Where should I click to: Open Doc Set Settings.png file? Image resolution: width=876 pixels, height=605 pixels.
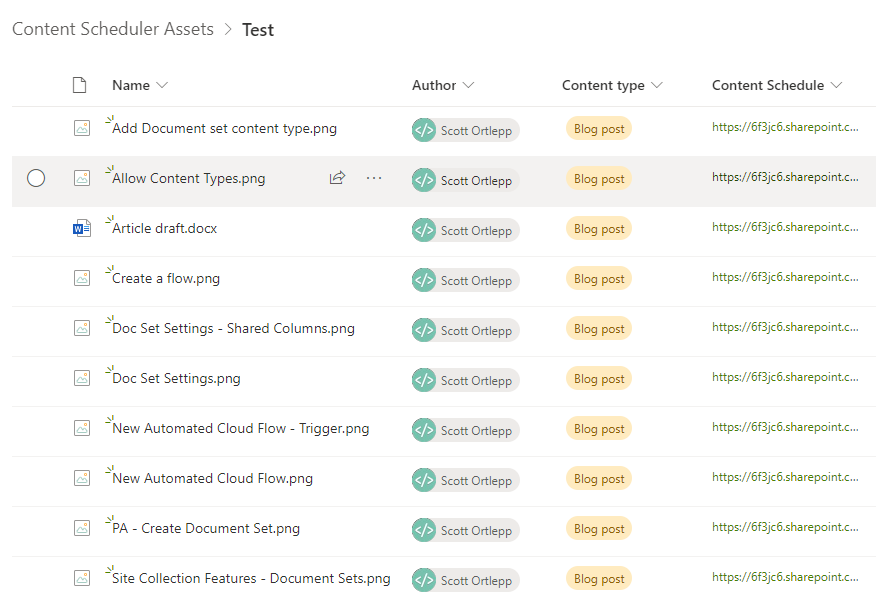[x=177, y=379]
